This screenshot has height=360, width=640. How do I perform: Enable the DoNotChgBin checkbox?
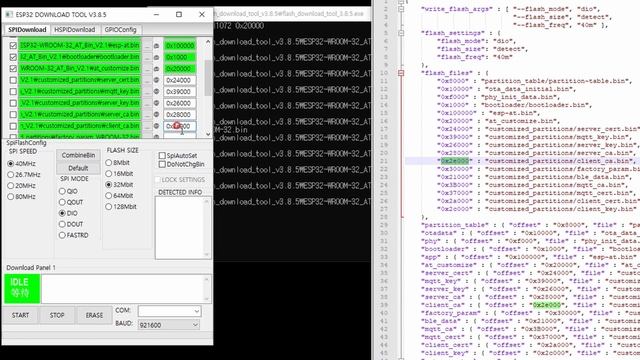pyautogui.click(x=162, y=164)
